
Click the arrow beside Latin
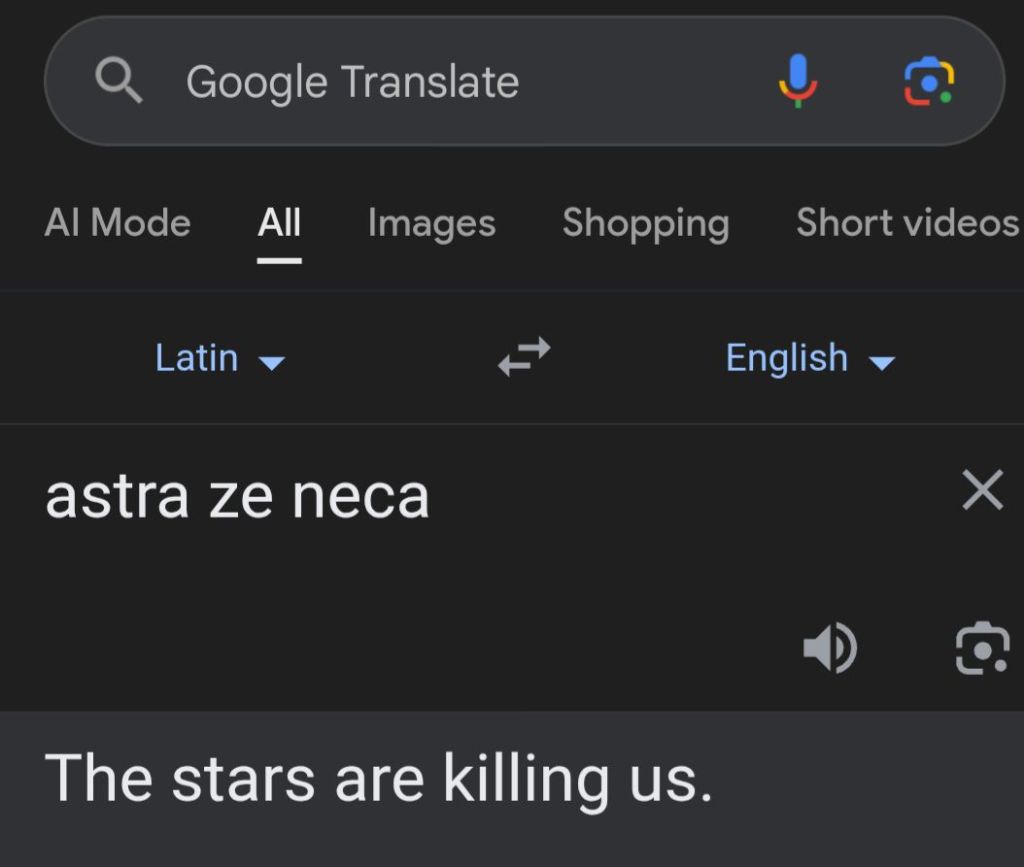[272, 362]
